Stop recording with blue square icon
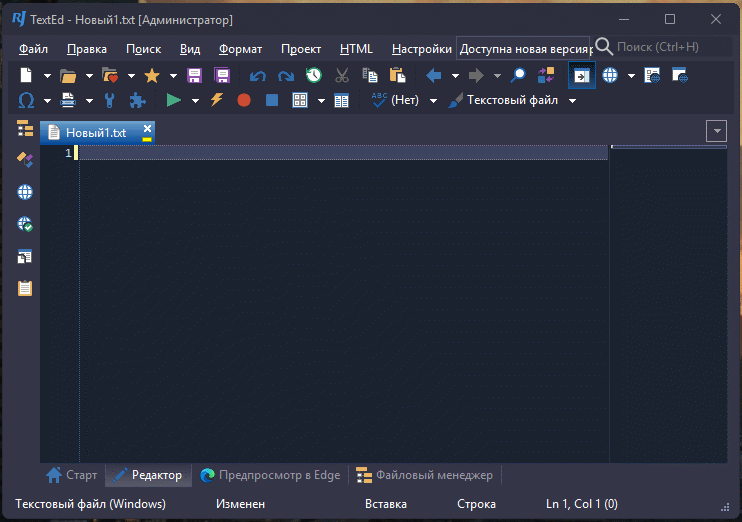 tap(272, 100)
